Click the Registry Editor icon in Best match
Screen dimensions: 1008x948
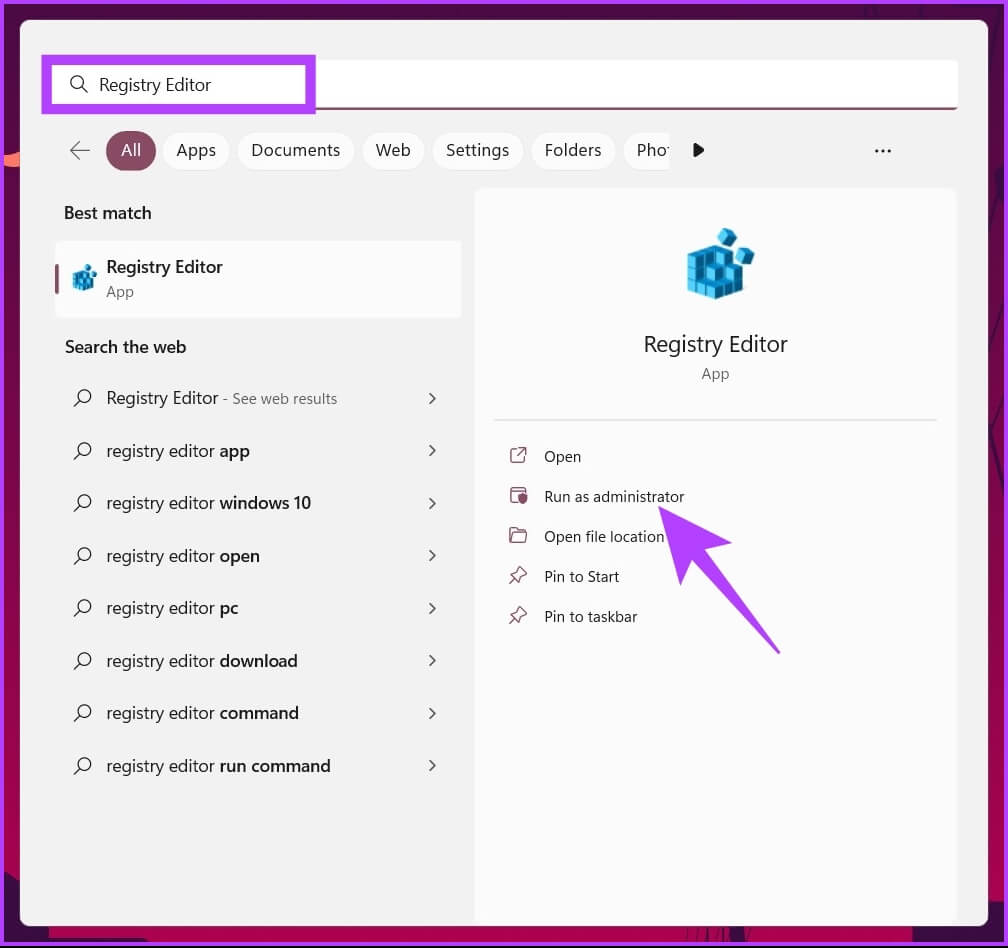pos(84,278)
